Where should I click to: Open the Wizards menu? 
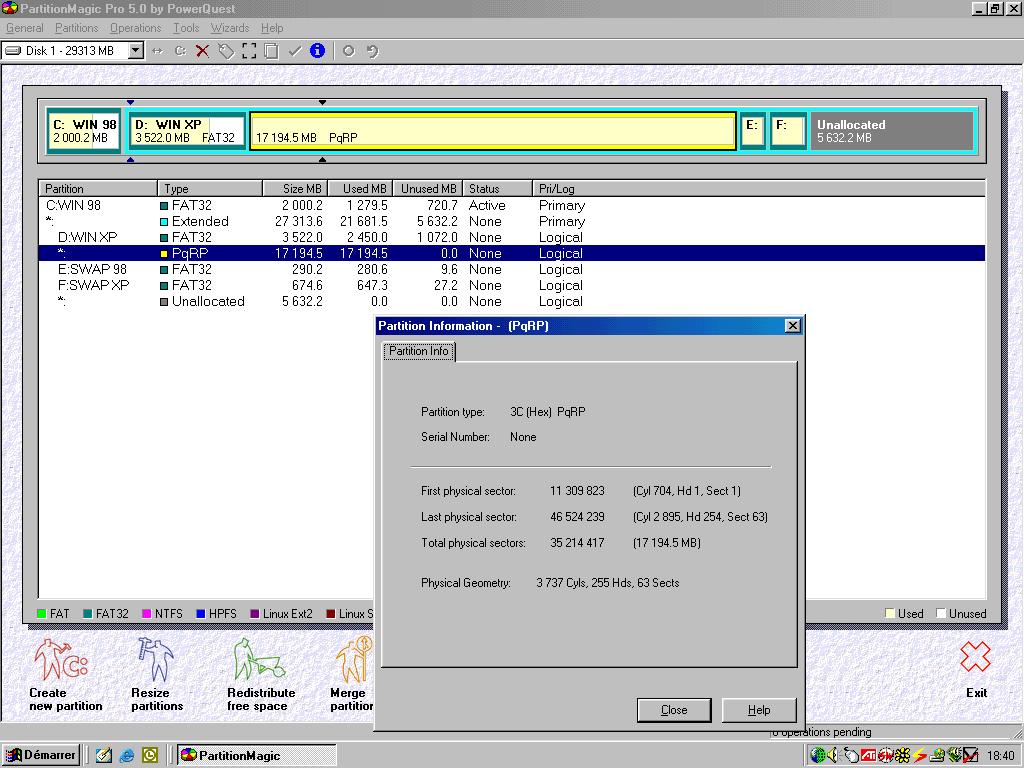click(230, 28)
